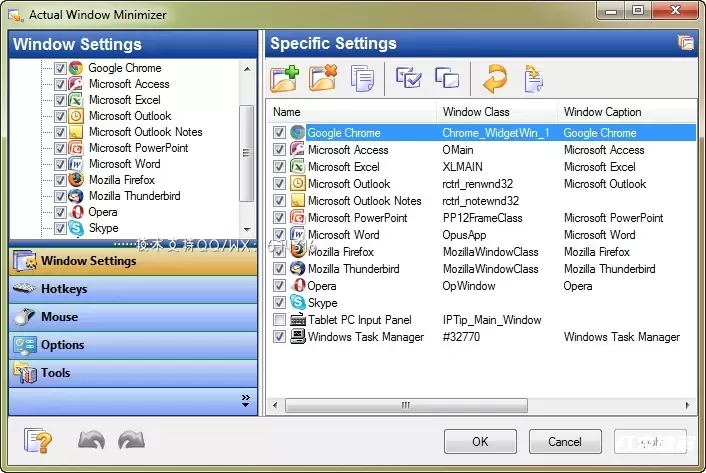This screenshot has height=473, width=706.
Task: Sort by the Window Class column header
Action: (x=497, y=112)
